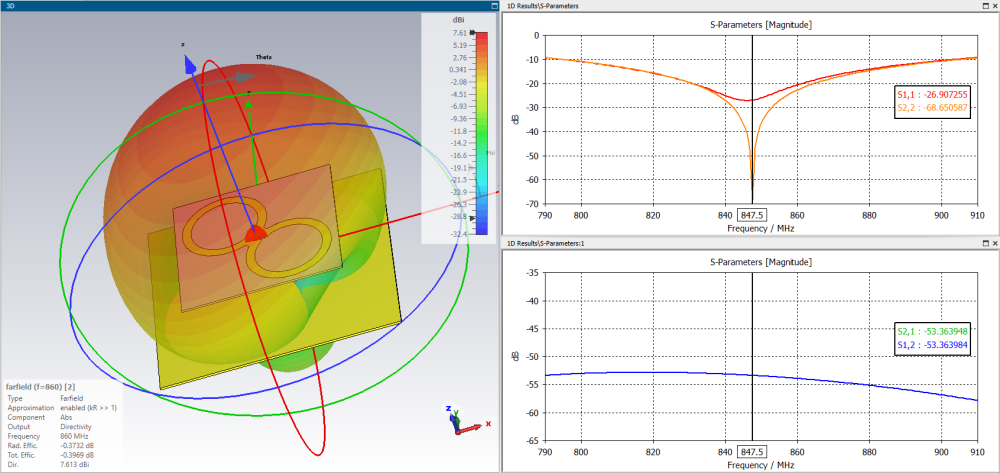Click the coordinate axis triad in 3D view
The width and height of the screenshot is (1000, 473).
pyautogui.click(x=466, y=419)
